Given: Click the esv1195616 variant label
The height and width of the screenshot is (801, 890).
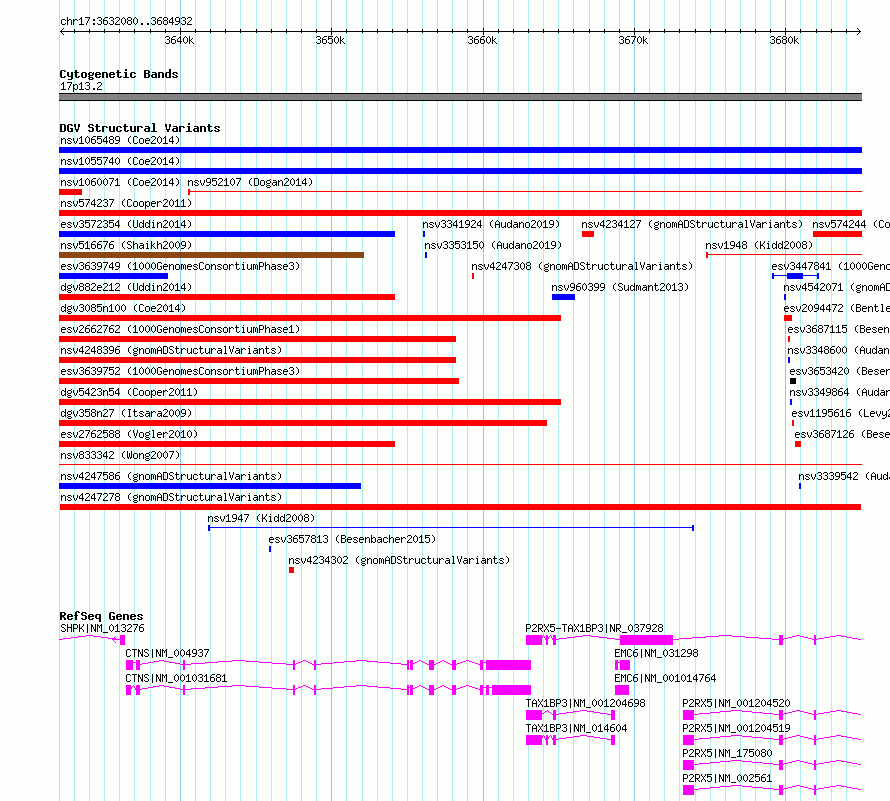Looking at the screenshot, I should click(x=841, y=413).
